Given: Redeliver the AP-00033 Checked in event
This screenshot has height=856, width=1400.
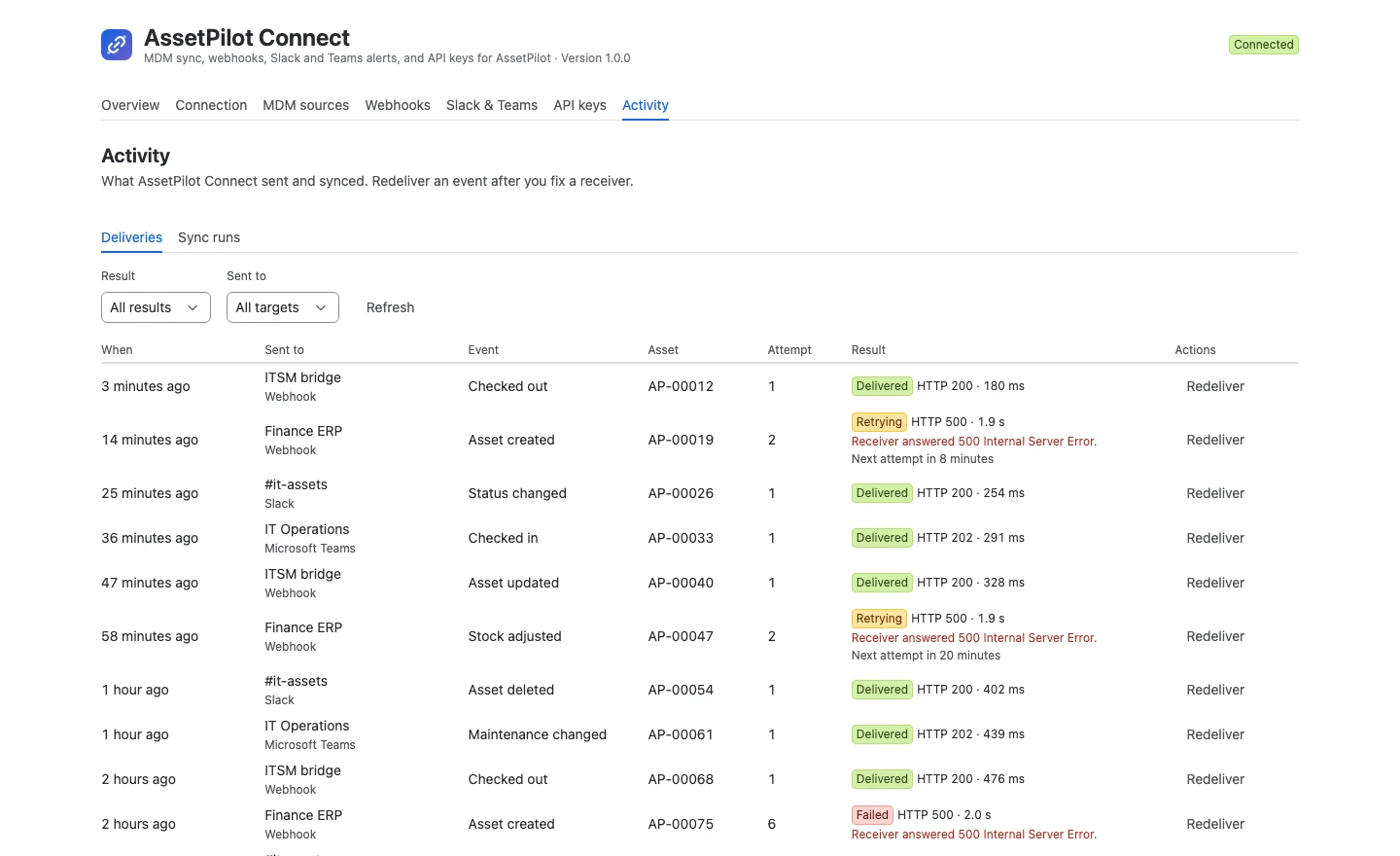Looking at the screenshot, I should pos(1215,538).
